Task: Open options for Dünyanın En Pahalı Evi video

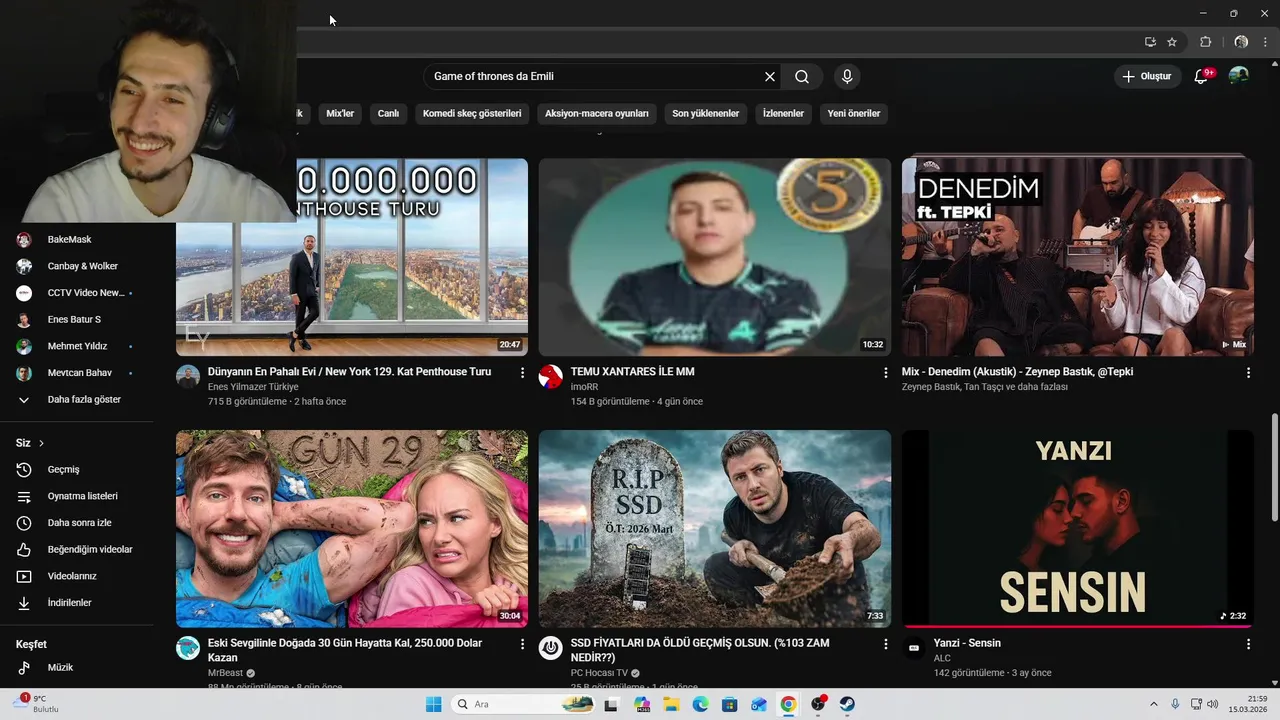Action: pyautogui.click(x=522, y=373)
